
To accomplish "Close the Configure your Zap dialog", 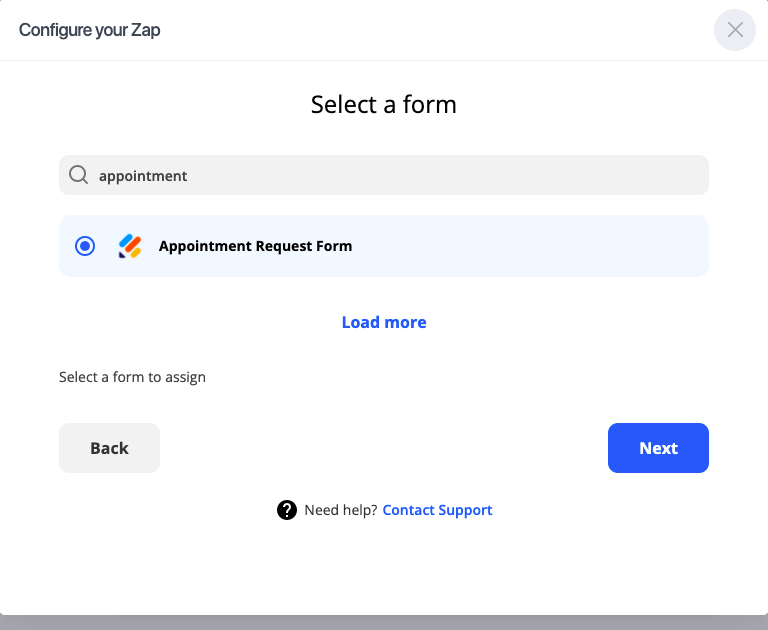I will pos(735,30).
